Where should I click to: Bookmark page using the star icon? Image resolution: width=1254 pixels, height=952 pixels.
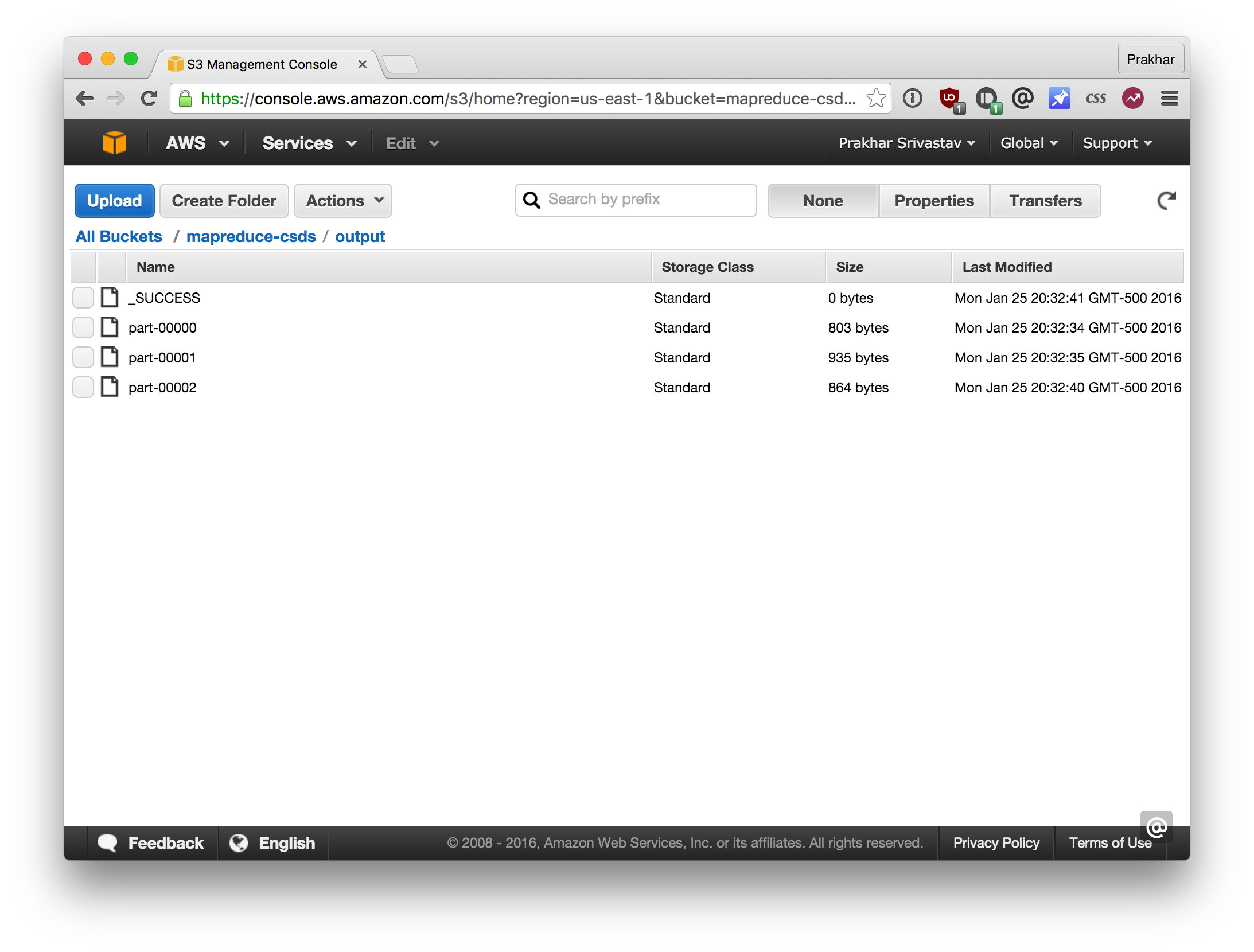pyautogui.click(x=876, y=99)
